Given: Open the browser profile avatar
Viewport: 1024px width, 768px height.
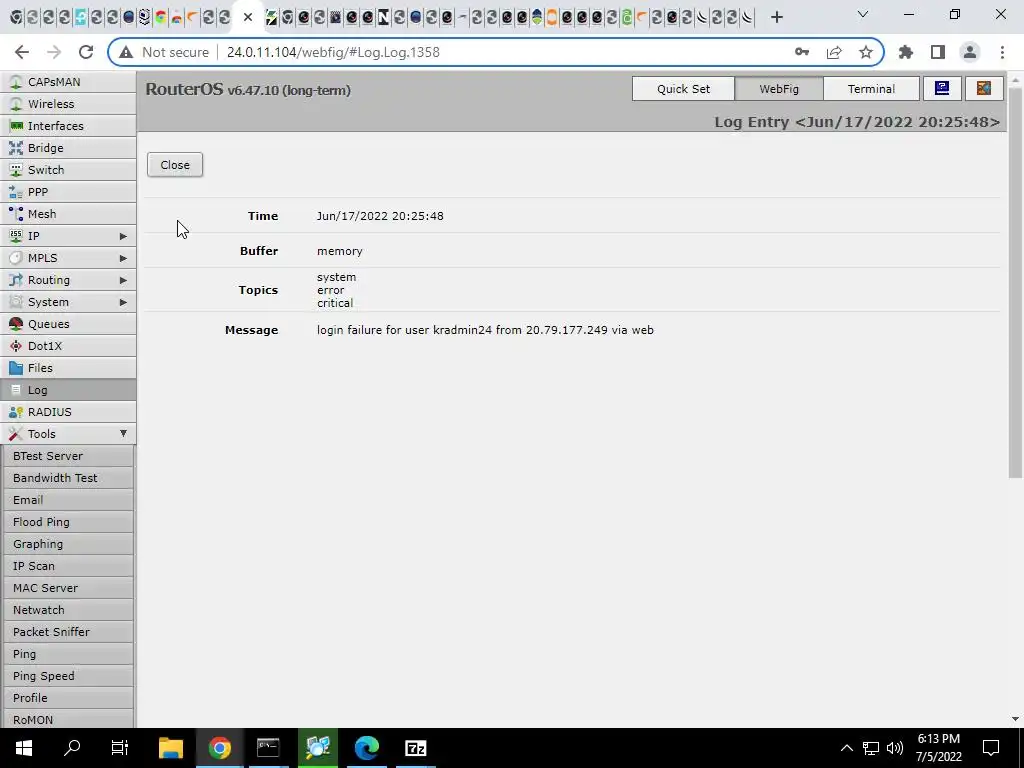Looking at the screenshot, I should click(x=970, y=52).
